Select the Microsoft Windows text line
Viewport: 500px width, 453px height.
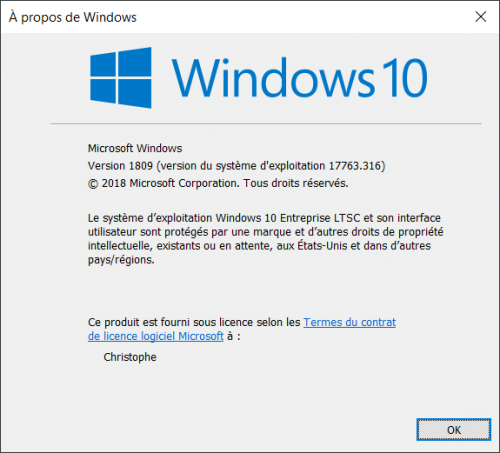pyautogui.click(x=135, y=148)
